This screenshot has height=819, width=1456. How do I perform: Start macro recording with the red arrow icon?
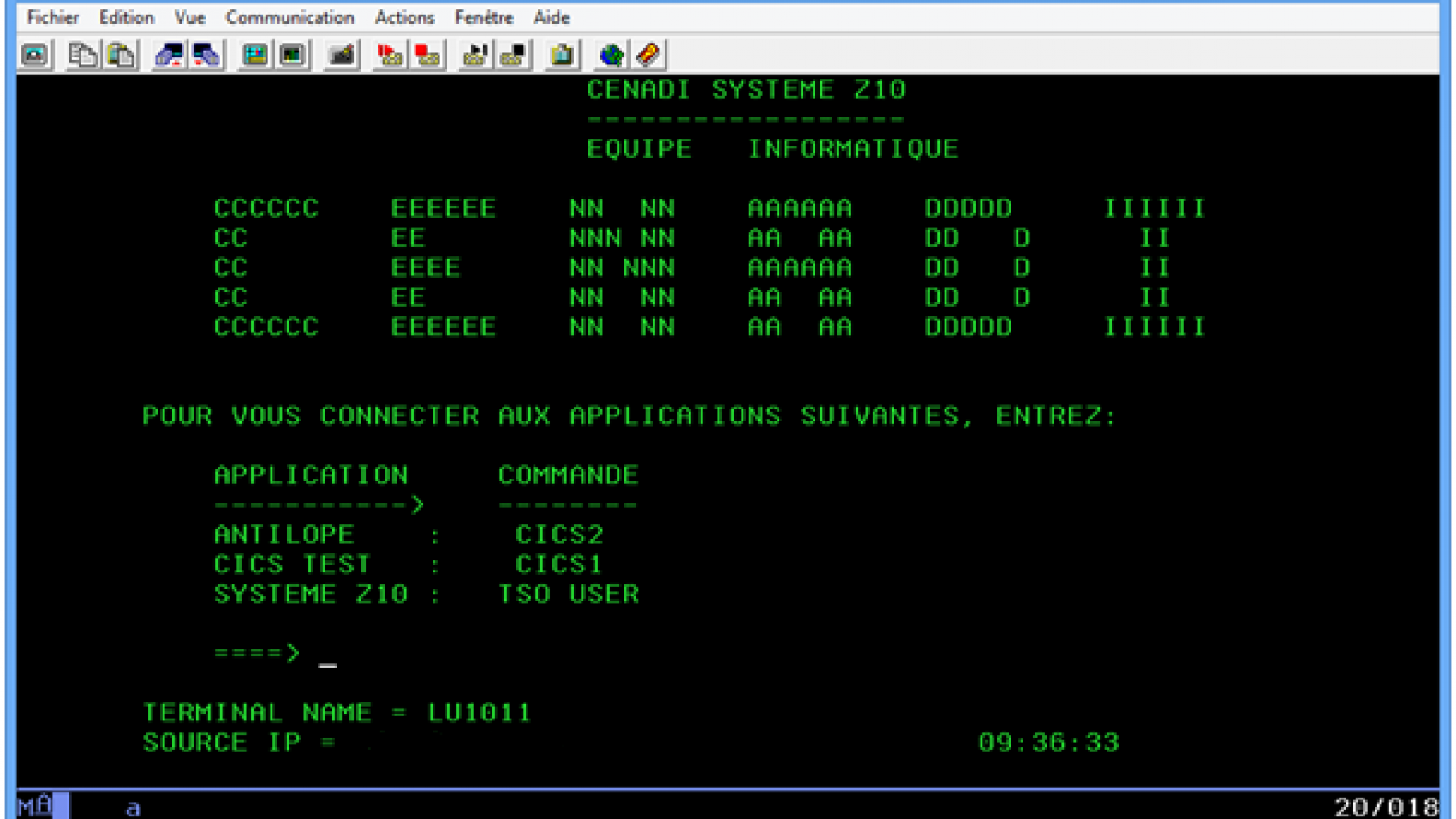pyautogui.click(x=390, y=55)
